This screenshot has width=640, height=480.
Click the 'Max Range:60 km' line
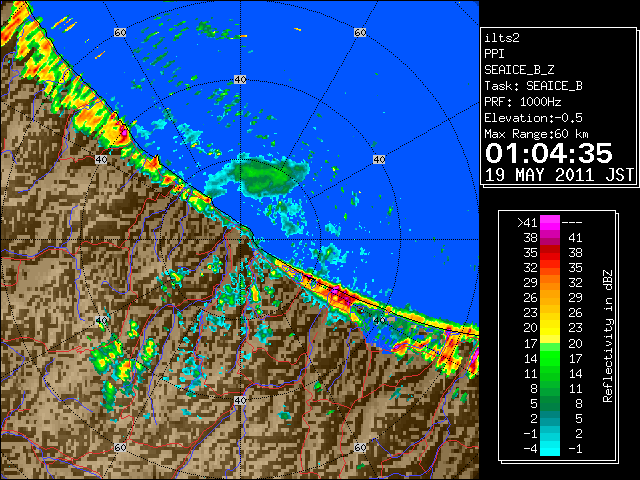click(x=536, y=134)
